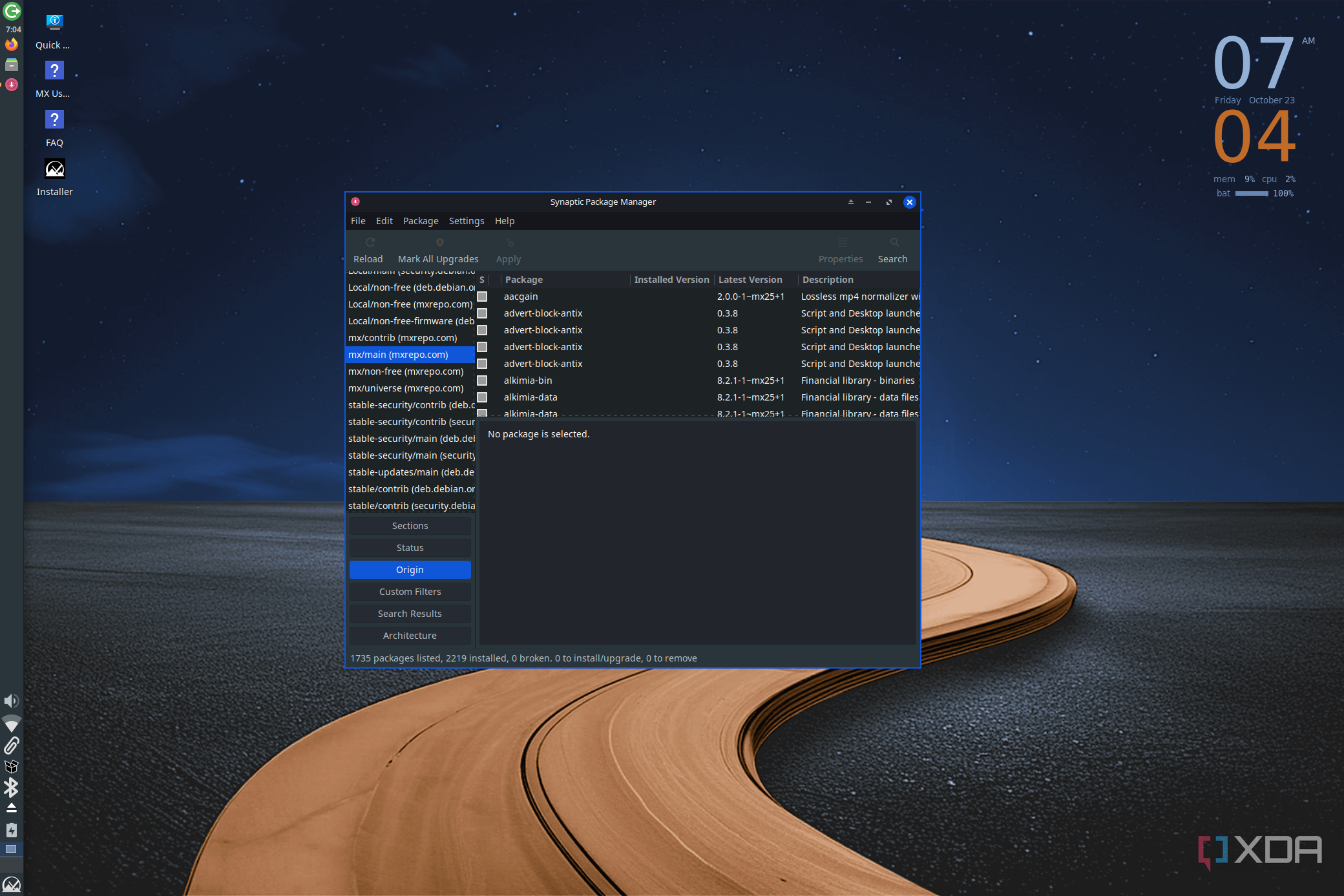Click the Origin filter button
Viewport: 1344px width, 896px height.
point(410,570)
